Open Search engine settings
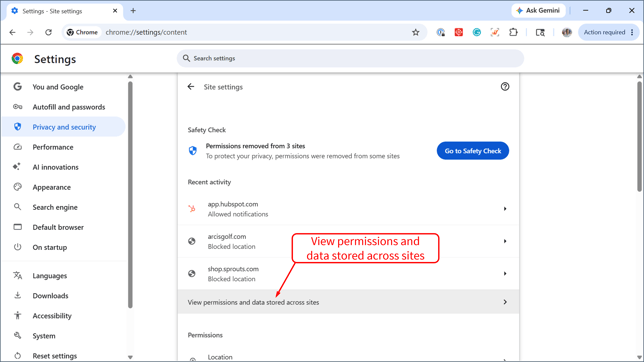The height and width of the screenshot is (362, 644). pos(64,207)
